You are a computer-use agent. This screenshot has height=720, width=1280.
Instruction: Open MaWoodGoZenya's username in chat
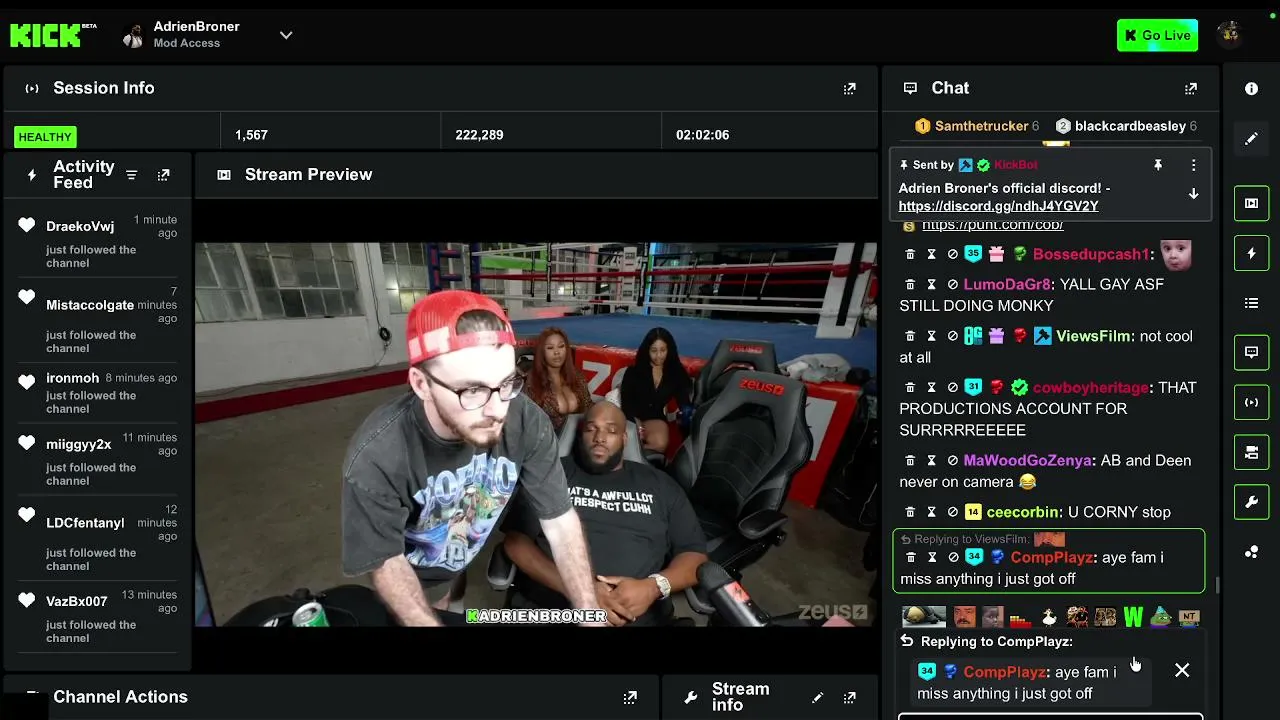point(1027,461)
